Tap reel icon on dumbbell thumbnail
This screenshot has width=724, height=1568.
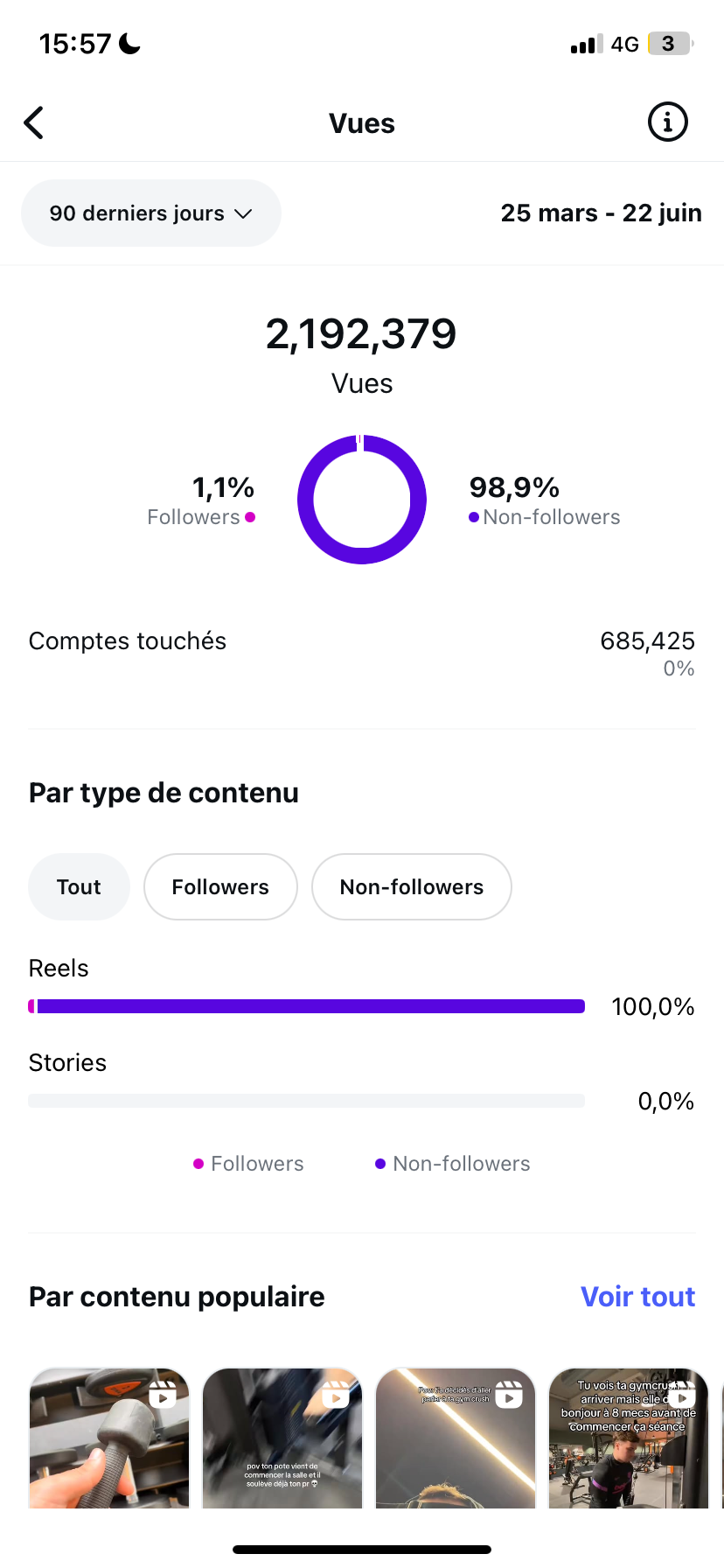pyautogui.click(x=163, y=1395)
